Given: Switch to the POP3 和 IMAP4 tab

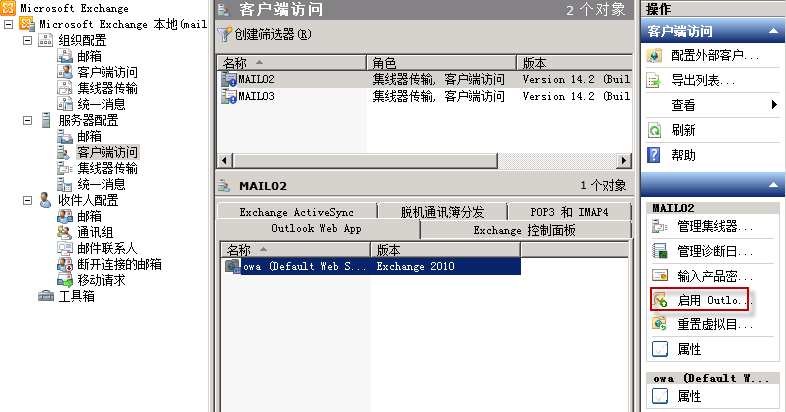Looking at the screenshot, I should pos(569,212).
